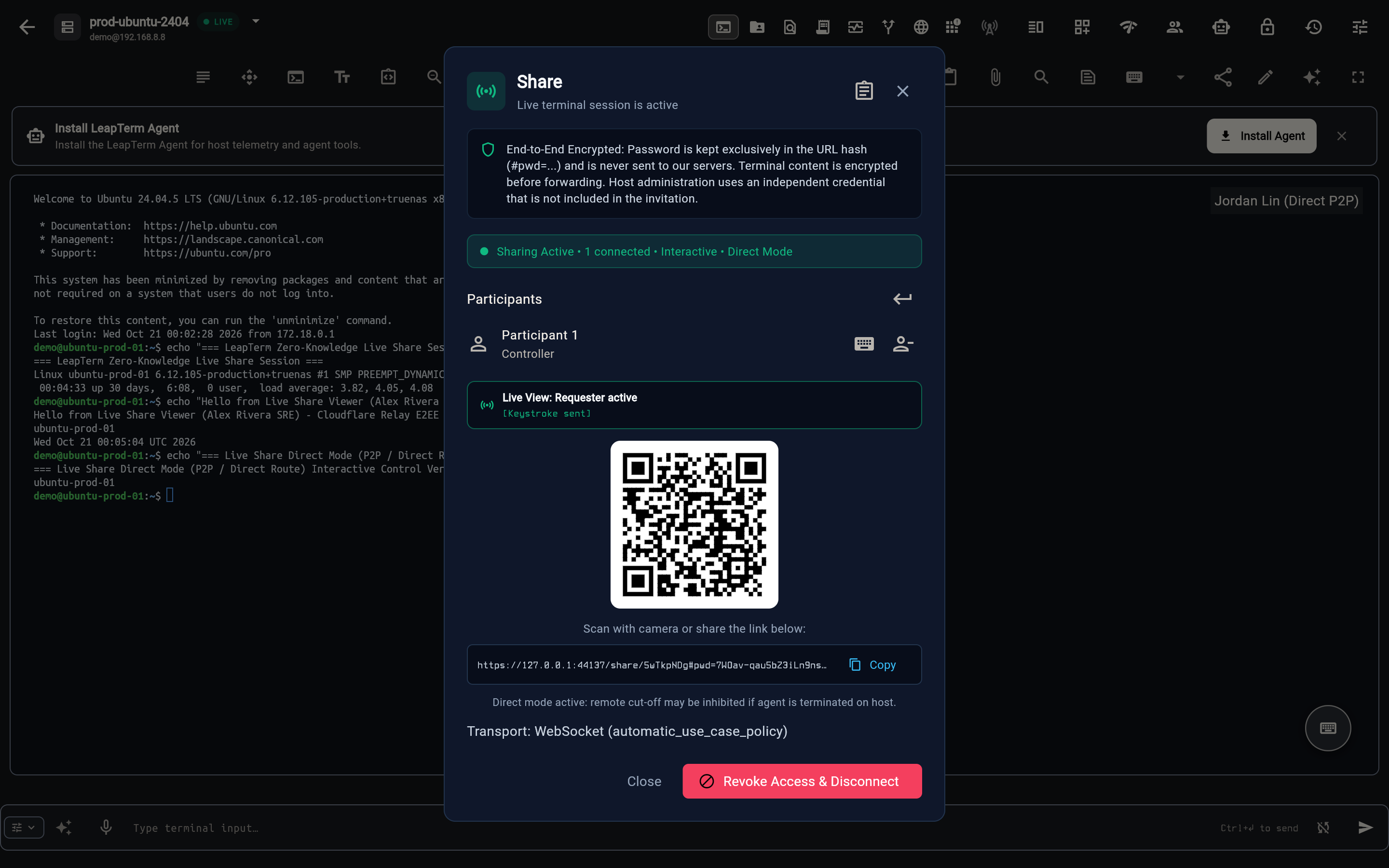Toggle keyboard control for Participant 1

864,344
